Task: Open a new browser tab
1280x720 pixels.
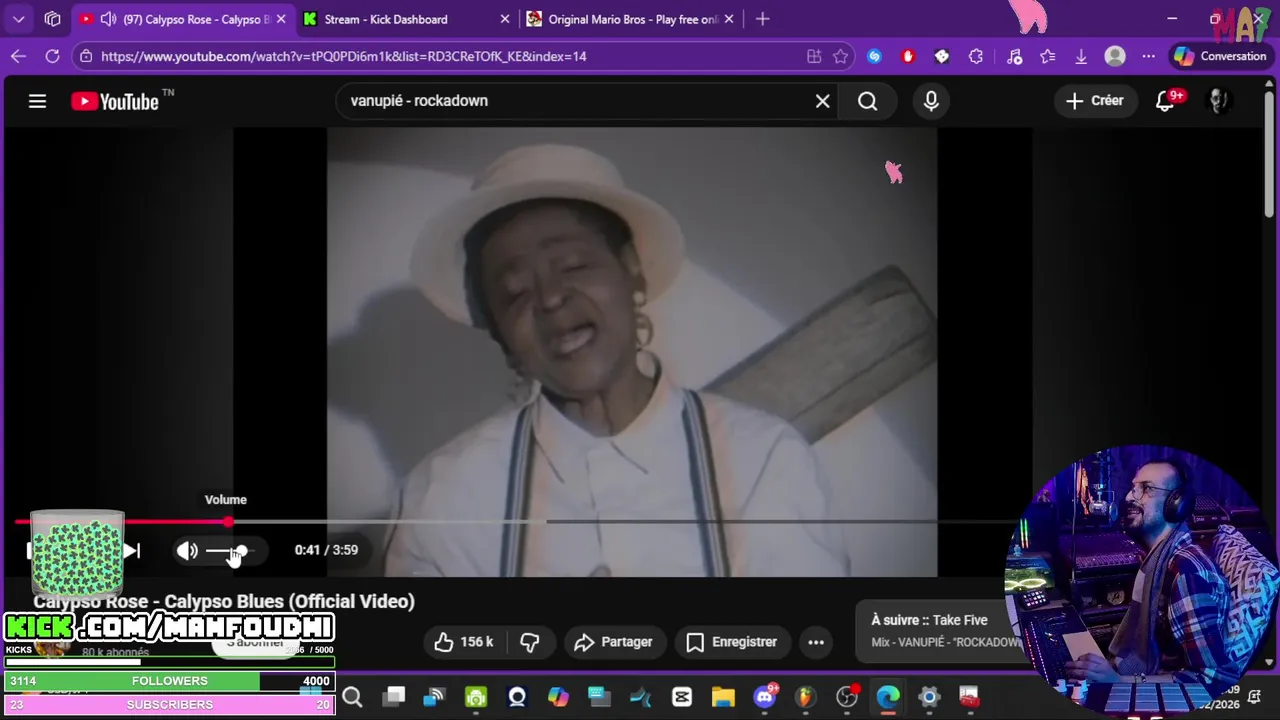Action: tap(763, 19)
